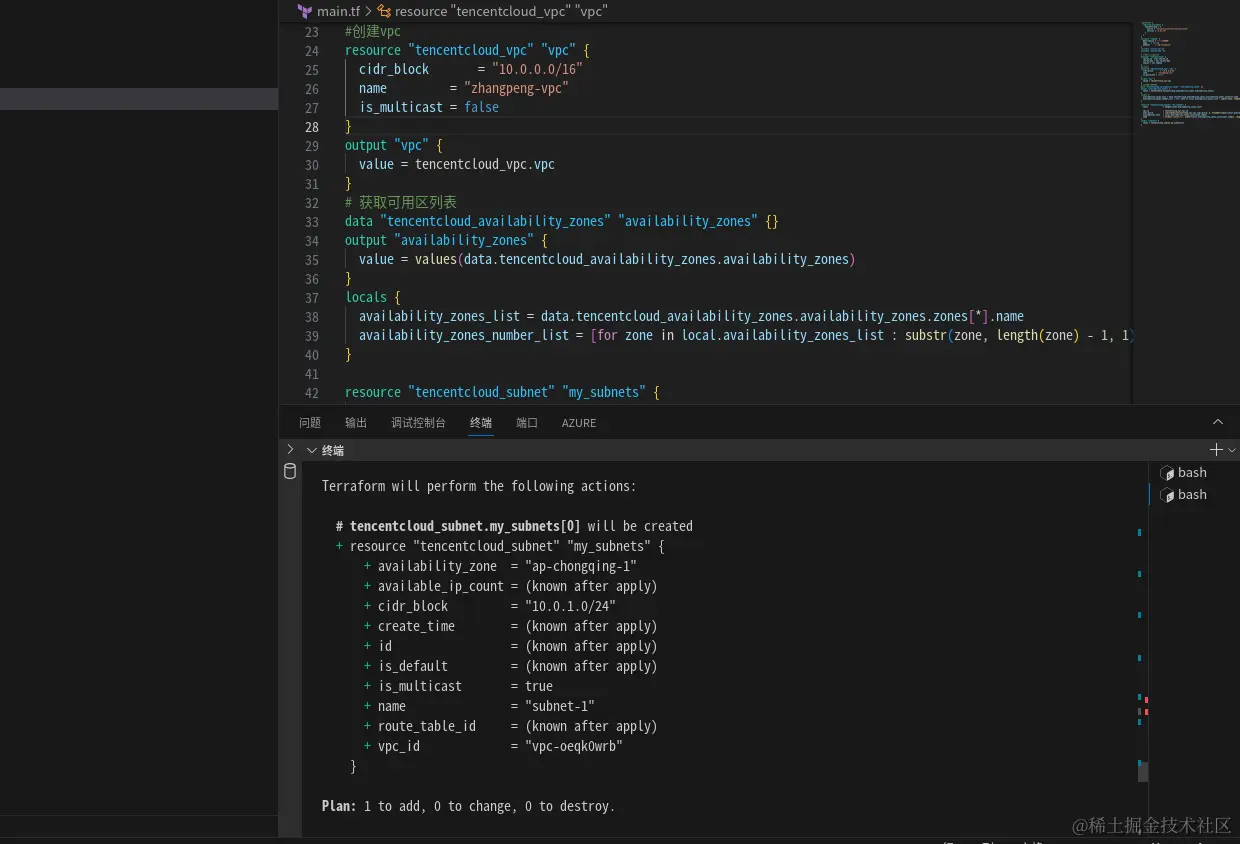Open the resource "tencentcloud_vpc" "vpc" breadcrumb
Viewport: 1240px width, 844px height.
(501, 11)
